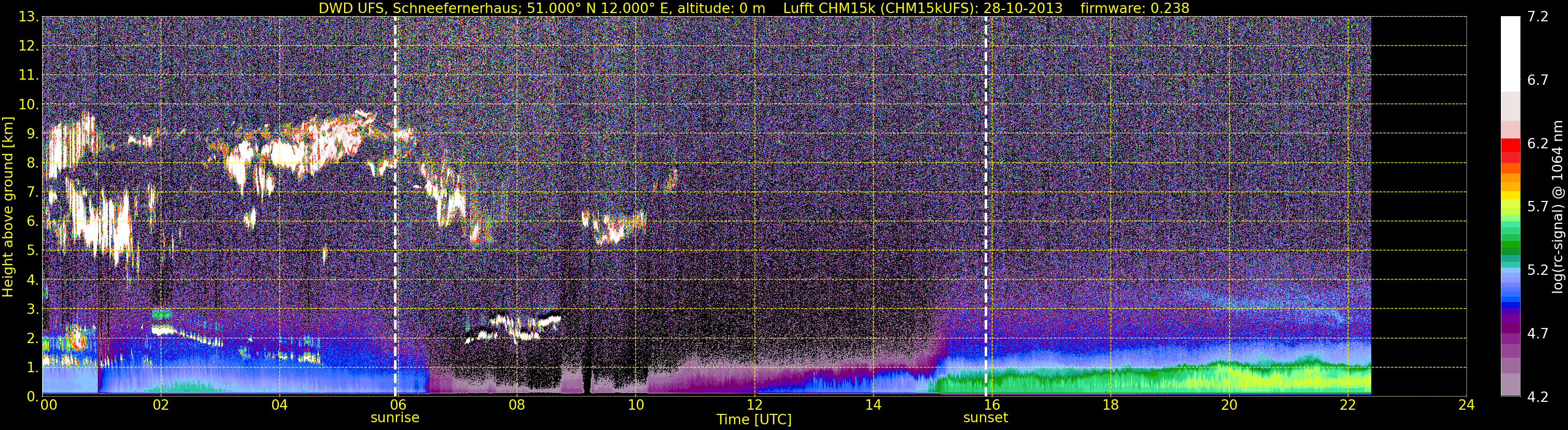
Task: Click height axis tick label '0.'
Action: [32, 397]
